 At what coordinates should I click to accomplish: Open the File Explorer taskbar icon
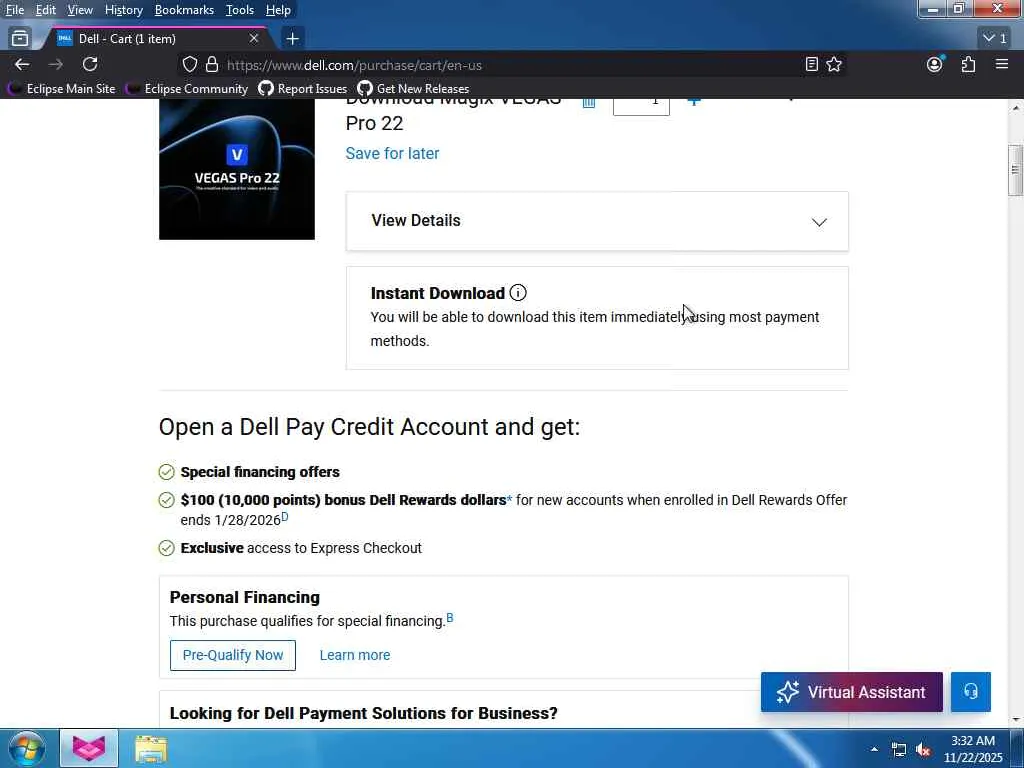point(151,748)
